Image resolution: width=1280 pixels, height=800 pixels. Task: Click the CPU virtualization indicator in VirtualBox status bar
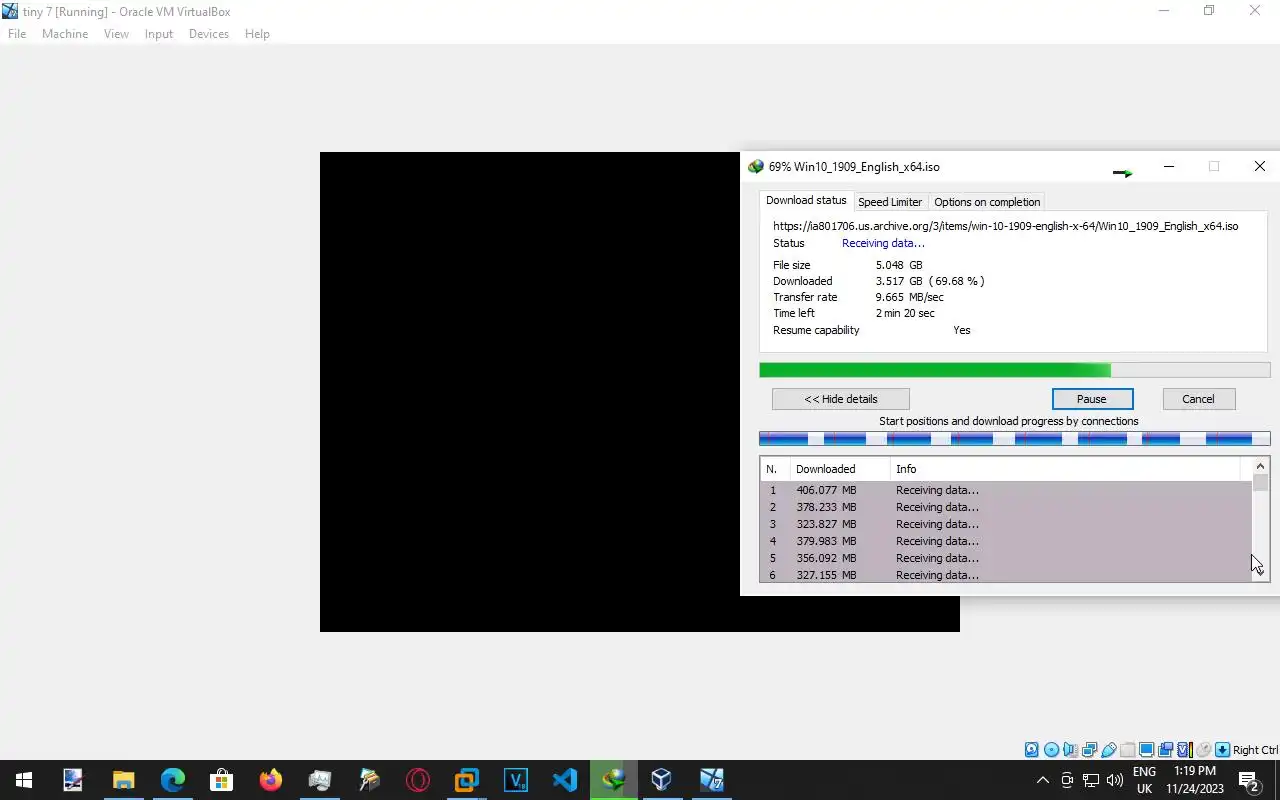click(x=1185, y=750)
